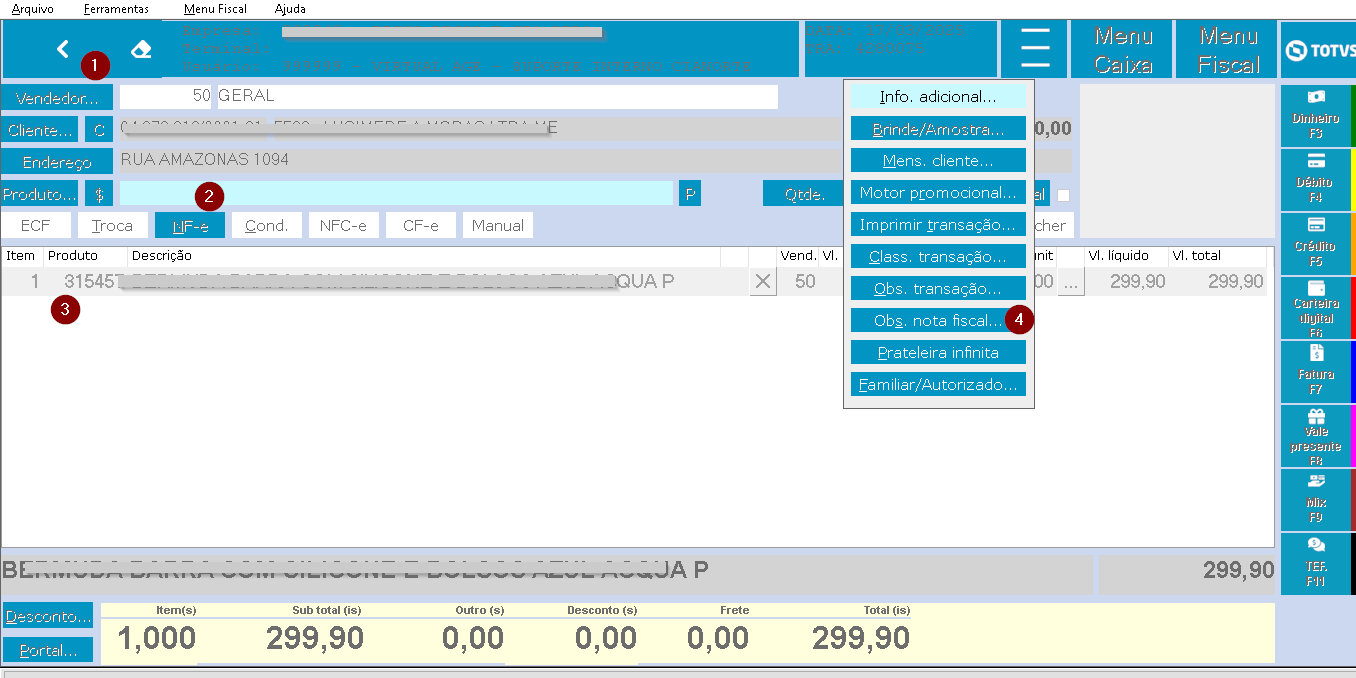
Task: Click the Portal... button
Action: click(x=47, y=650)
